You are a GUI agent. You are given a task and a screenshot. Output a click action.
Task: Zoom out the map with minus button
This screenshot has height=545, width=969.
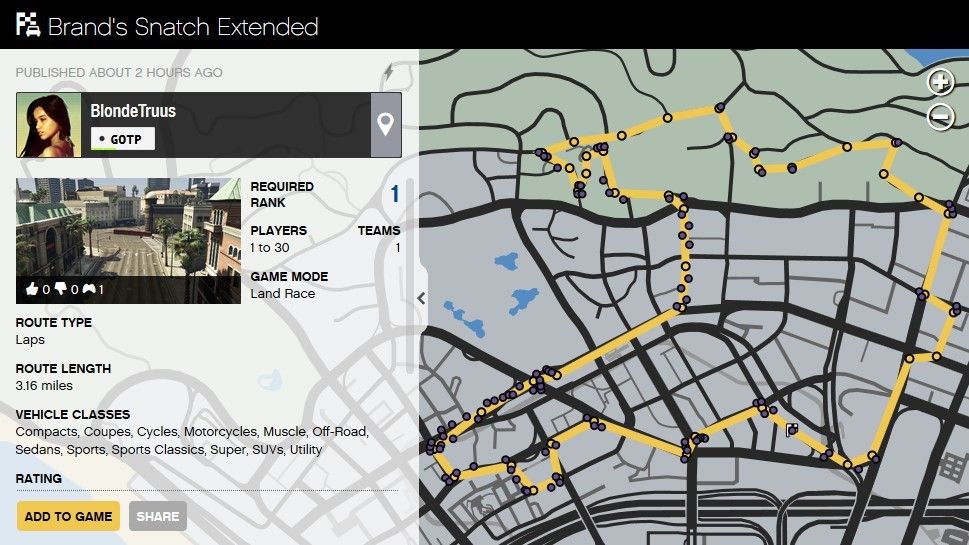[941, 116]
